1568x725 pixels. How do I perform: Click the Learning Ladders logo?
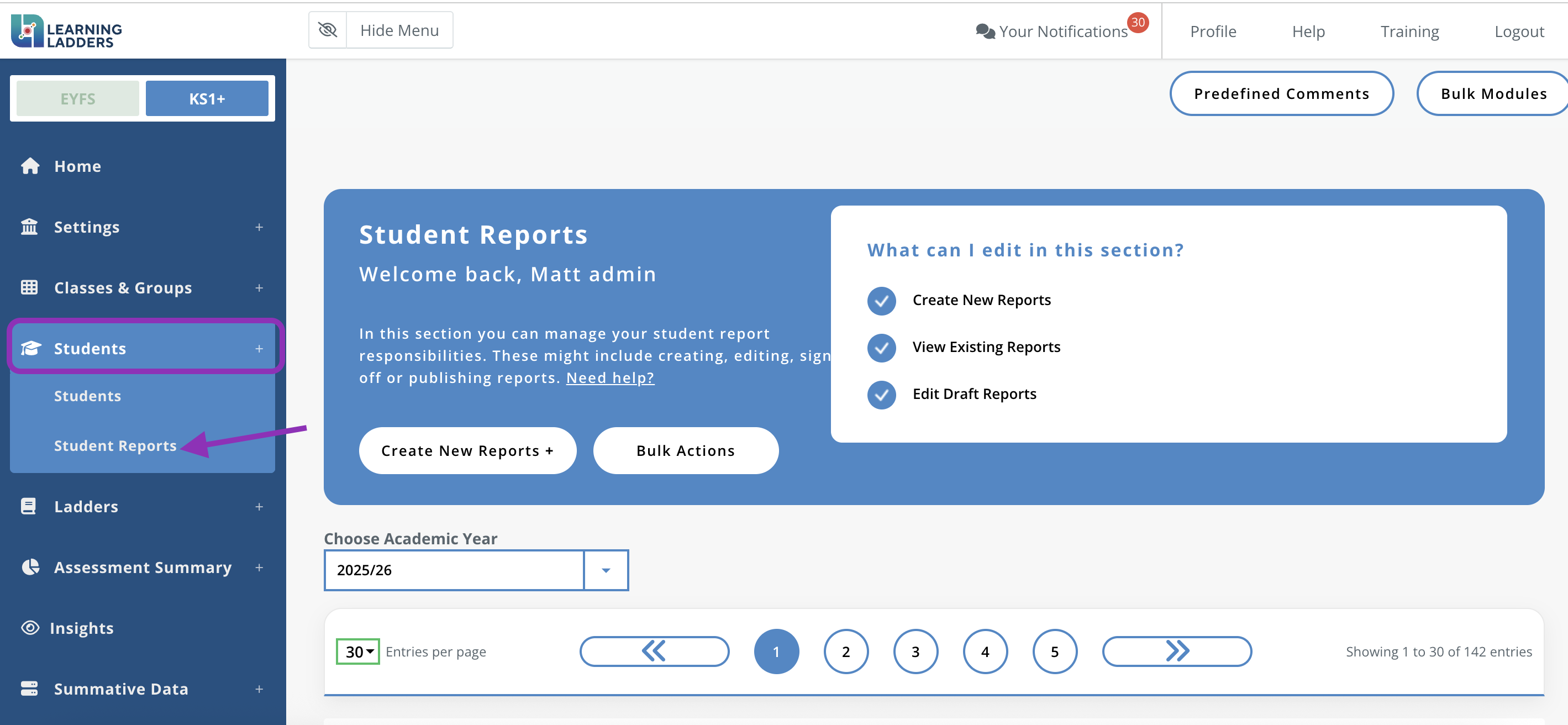pos(66,31)
